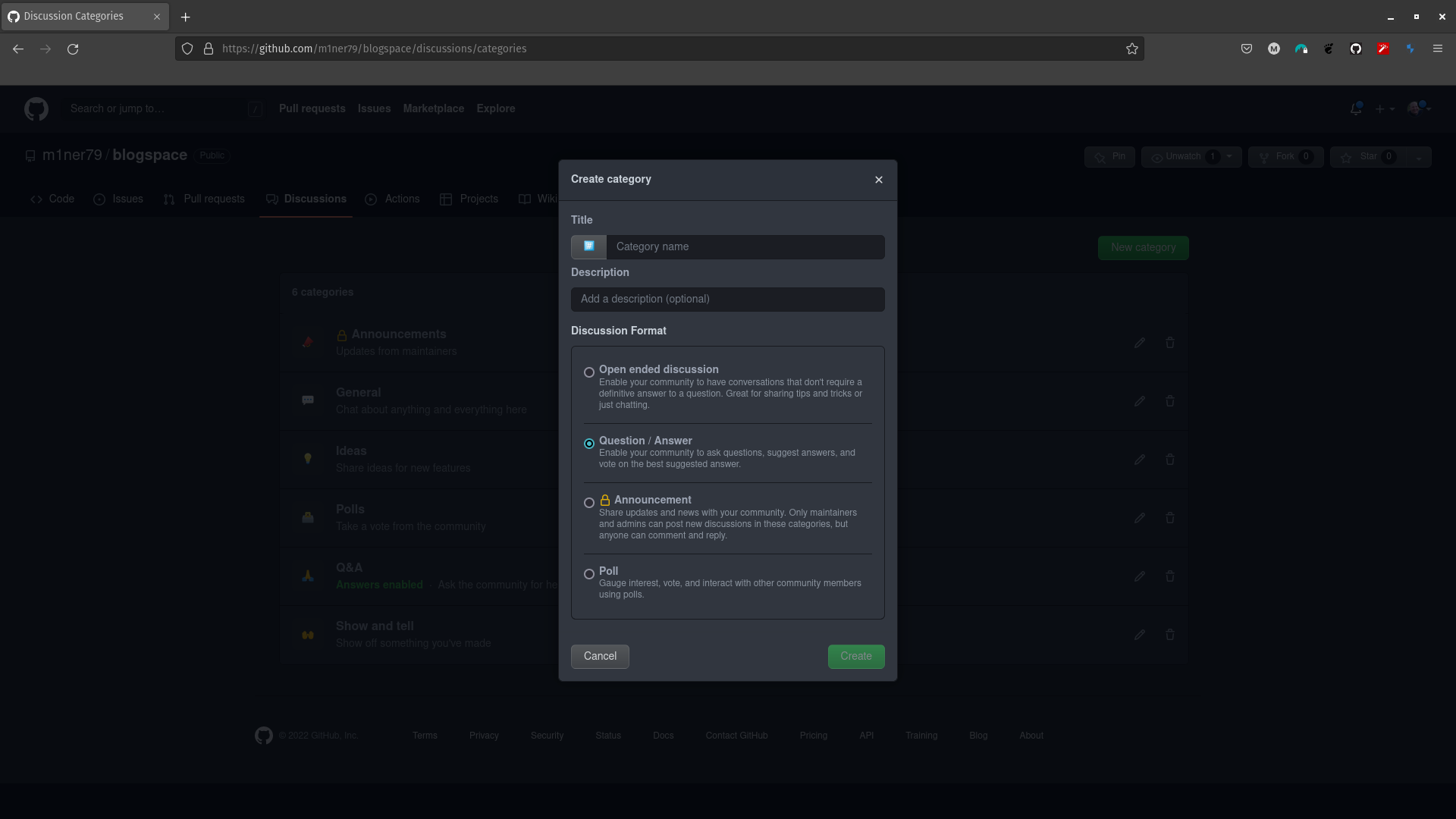1456x819 pixels.
Task: Click the delete icon for General category
Action: [1170, 400]
